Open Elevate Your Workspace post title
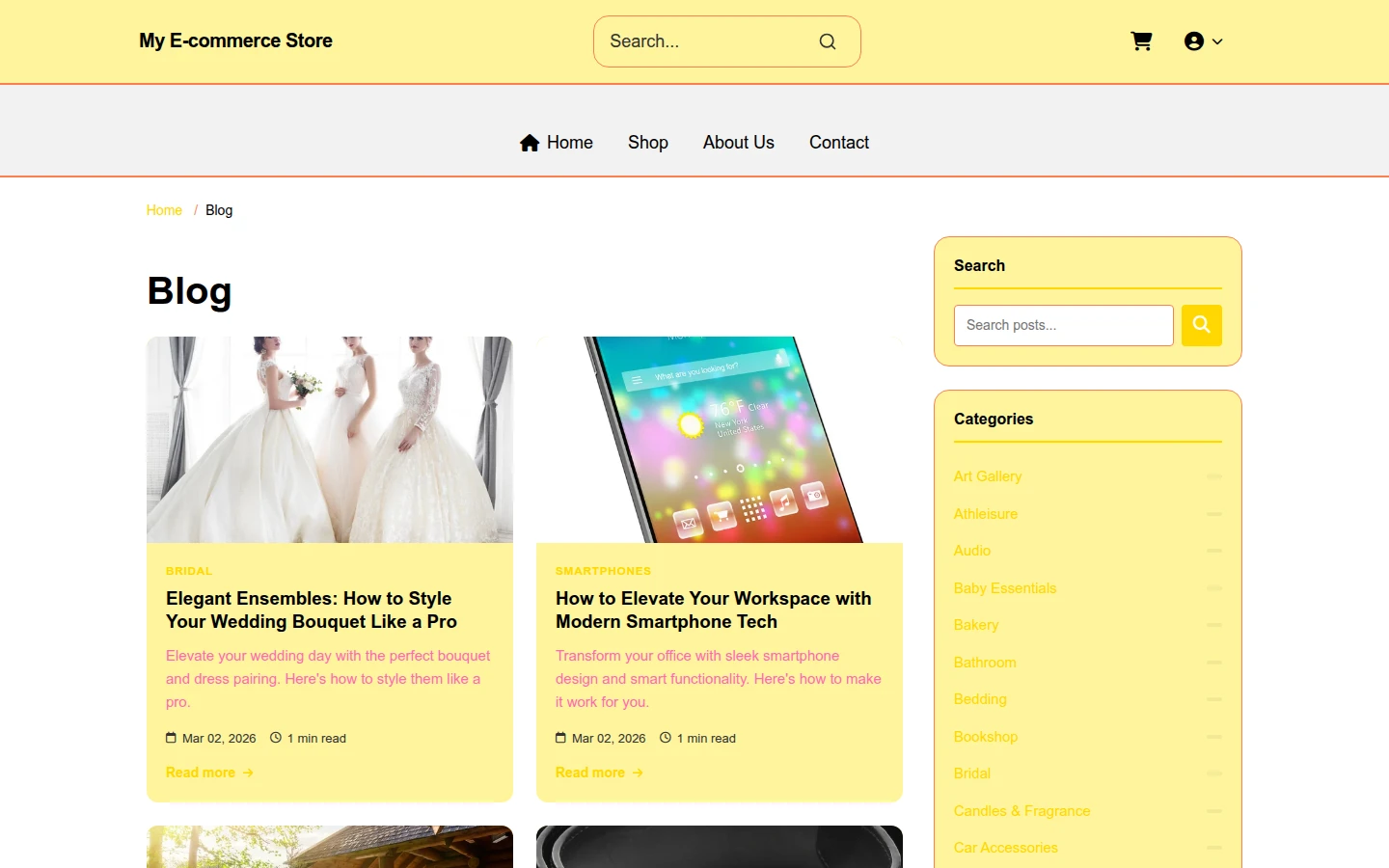Screen dimensions: 1389x868 point(714,610)
